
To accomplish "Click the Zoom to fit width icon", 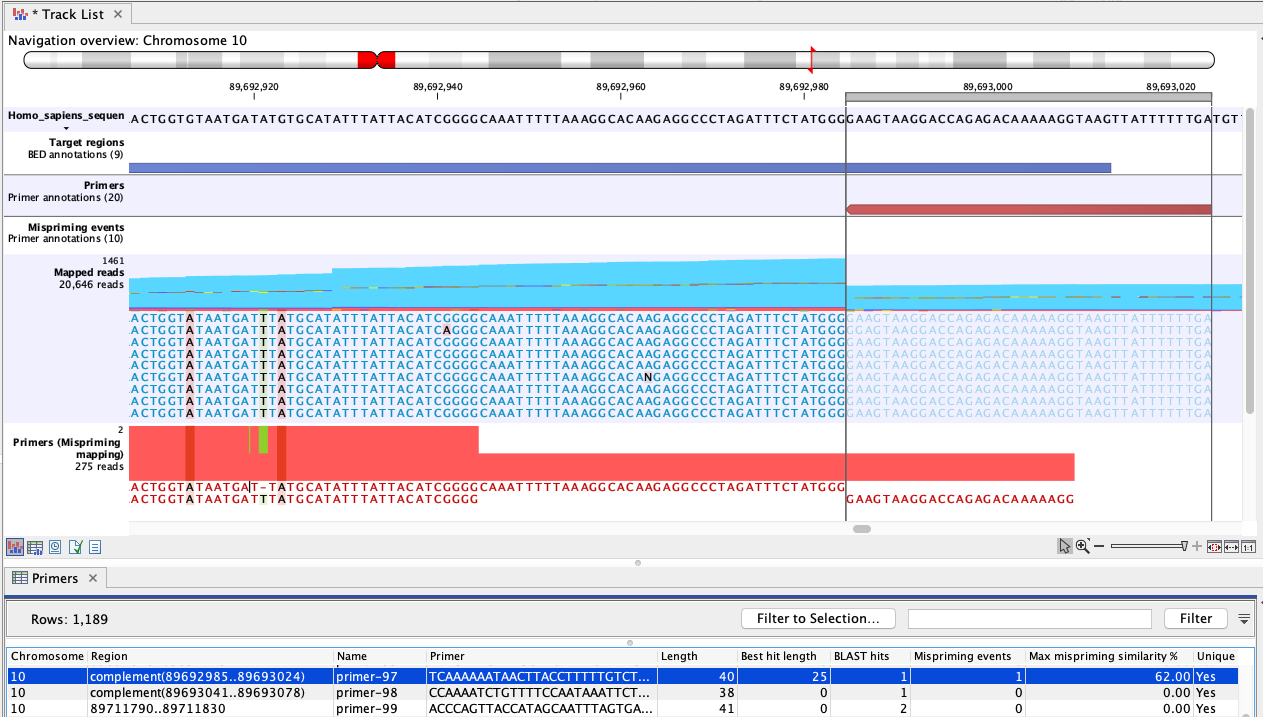I will (x=1231, y=547).
